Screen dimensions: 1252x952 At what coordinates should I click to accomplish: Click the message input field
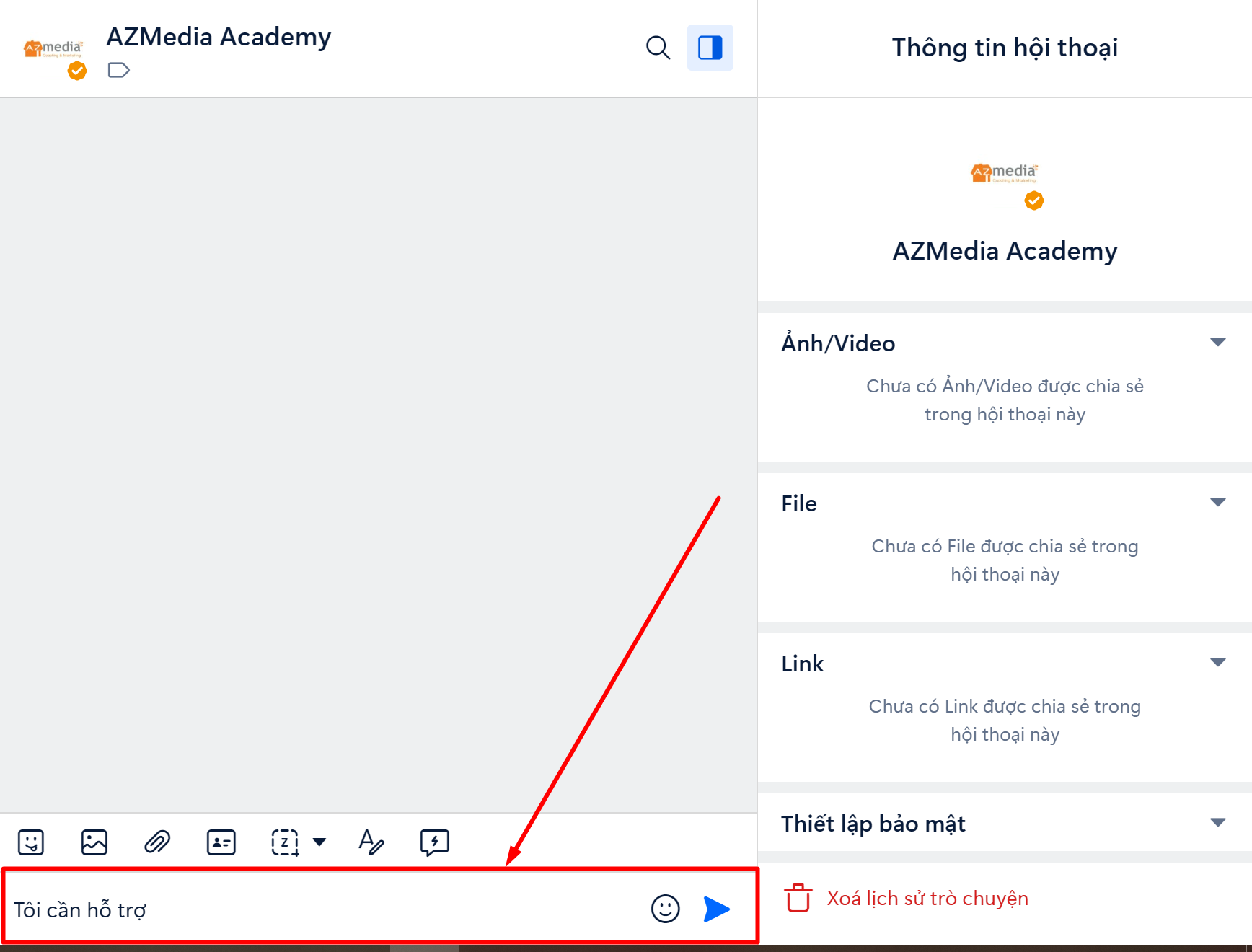(x=325, y=909)
